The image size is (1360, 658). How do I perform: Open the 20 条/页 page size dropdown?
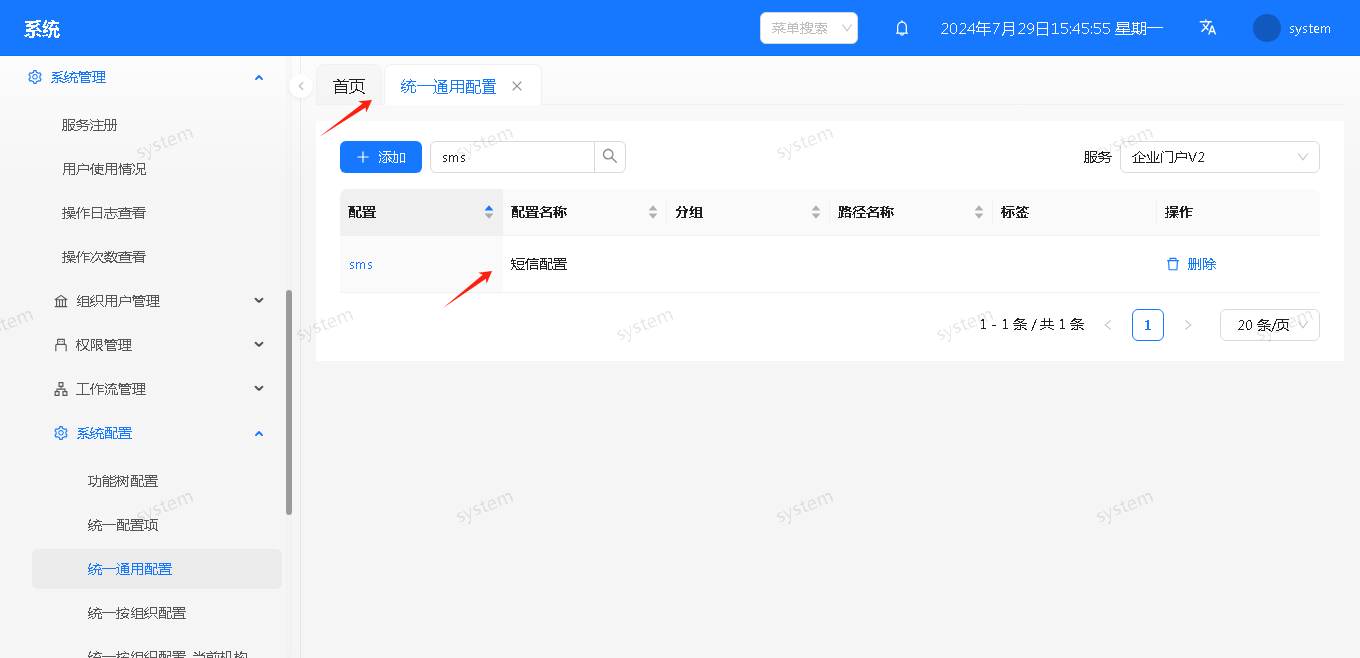click(x=1269, y=325)
